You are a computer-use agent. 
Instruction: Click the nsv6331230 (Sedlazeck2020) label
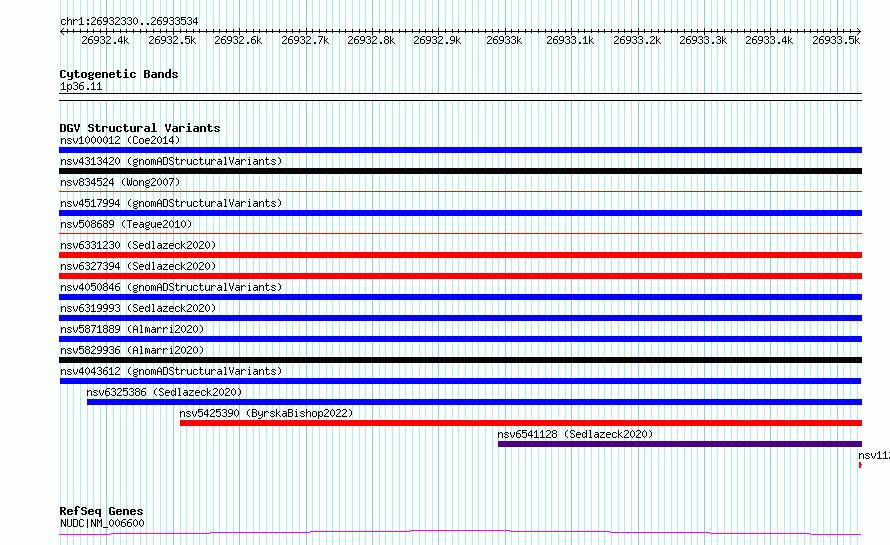(138, 245)
